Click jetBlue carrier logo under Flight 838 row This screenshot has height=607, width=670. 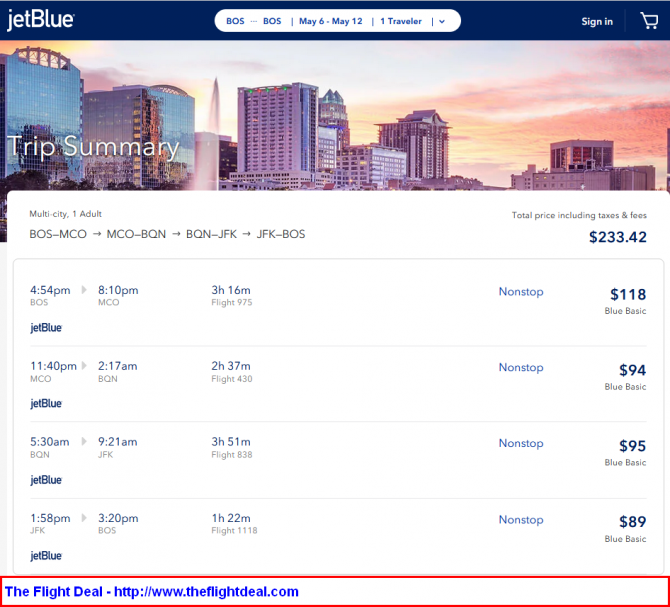(x=46, y=480)
